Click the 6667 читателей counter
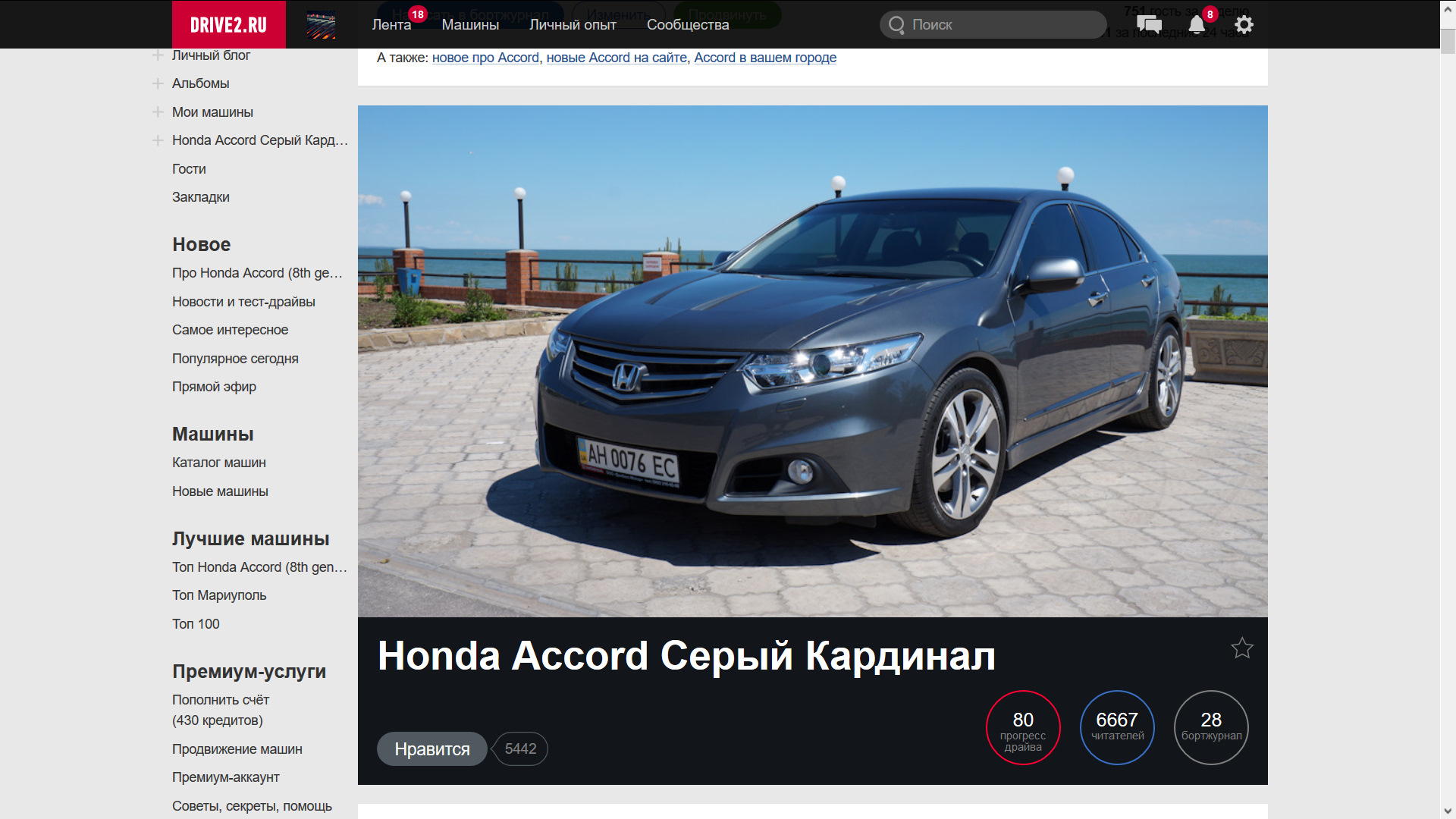The height and width of the screenshot is (819, 1456). 1116,727
